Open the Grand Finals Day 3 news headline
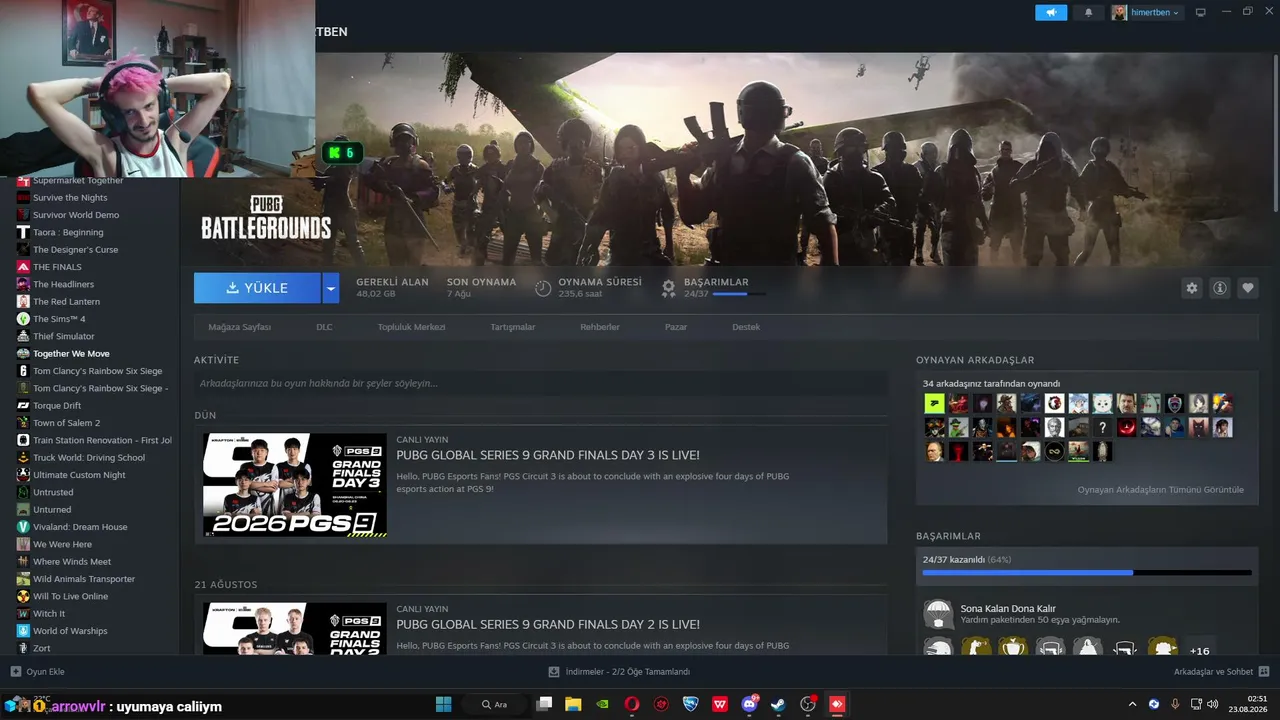The width and height of the screenshot is (1280, 720). point(548,455)
